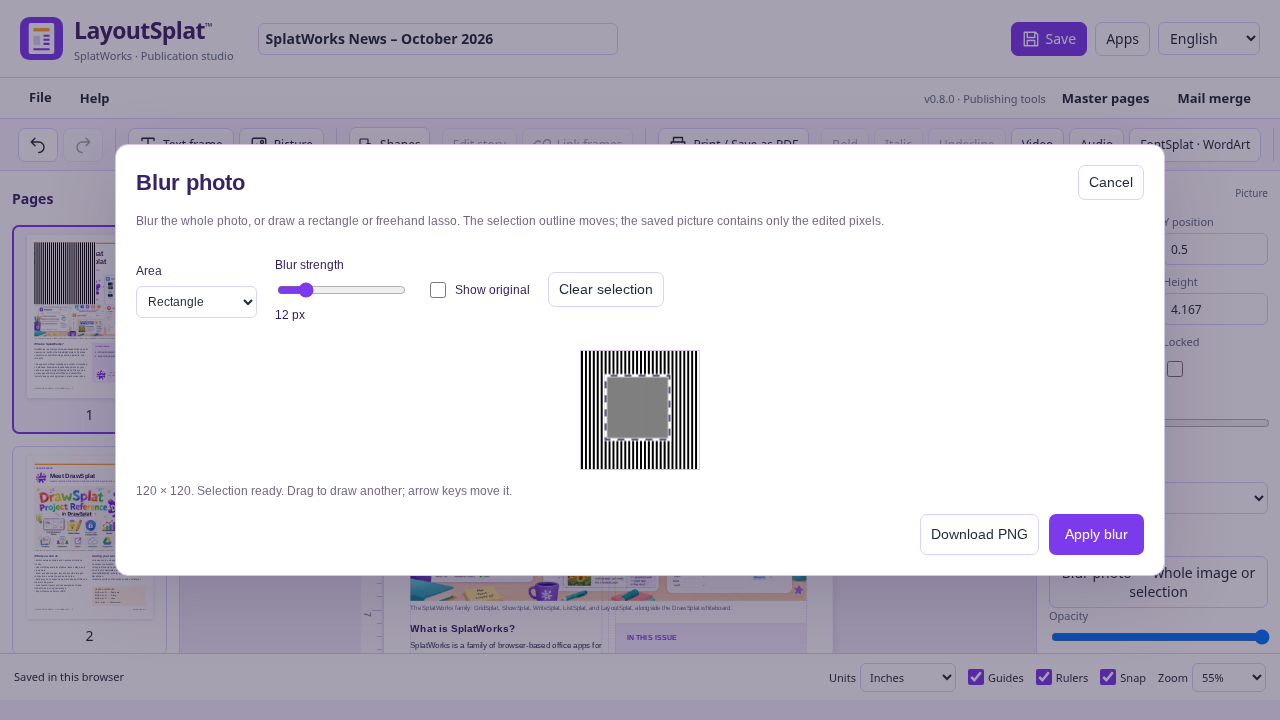
Task: Select the page 2 thumbnail
Action: [89, 550]
